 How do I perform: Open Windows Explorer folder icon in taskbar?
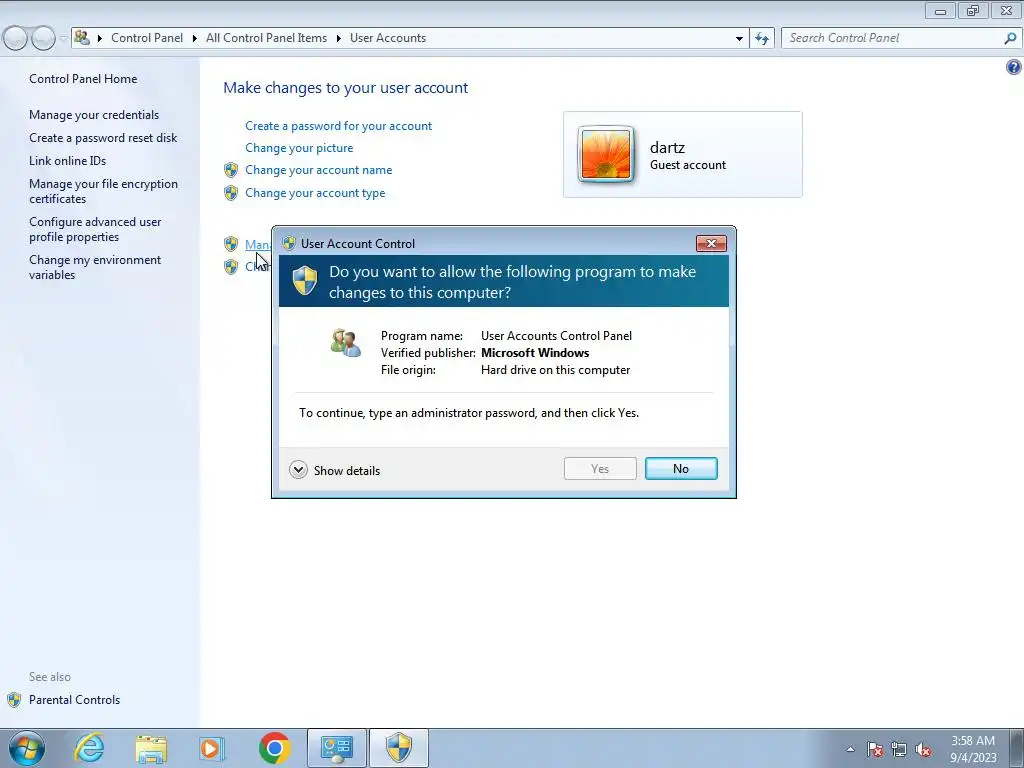pyautogui.click(x=152, y=748)
